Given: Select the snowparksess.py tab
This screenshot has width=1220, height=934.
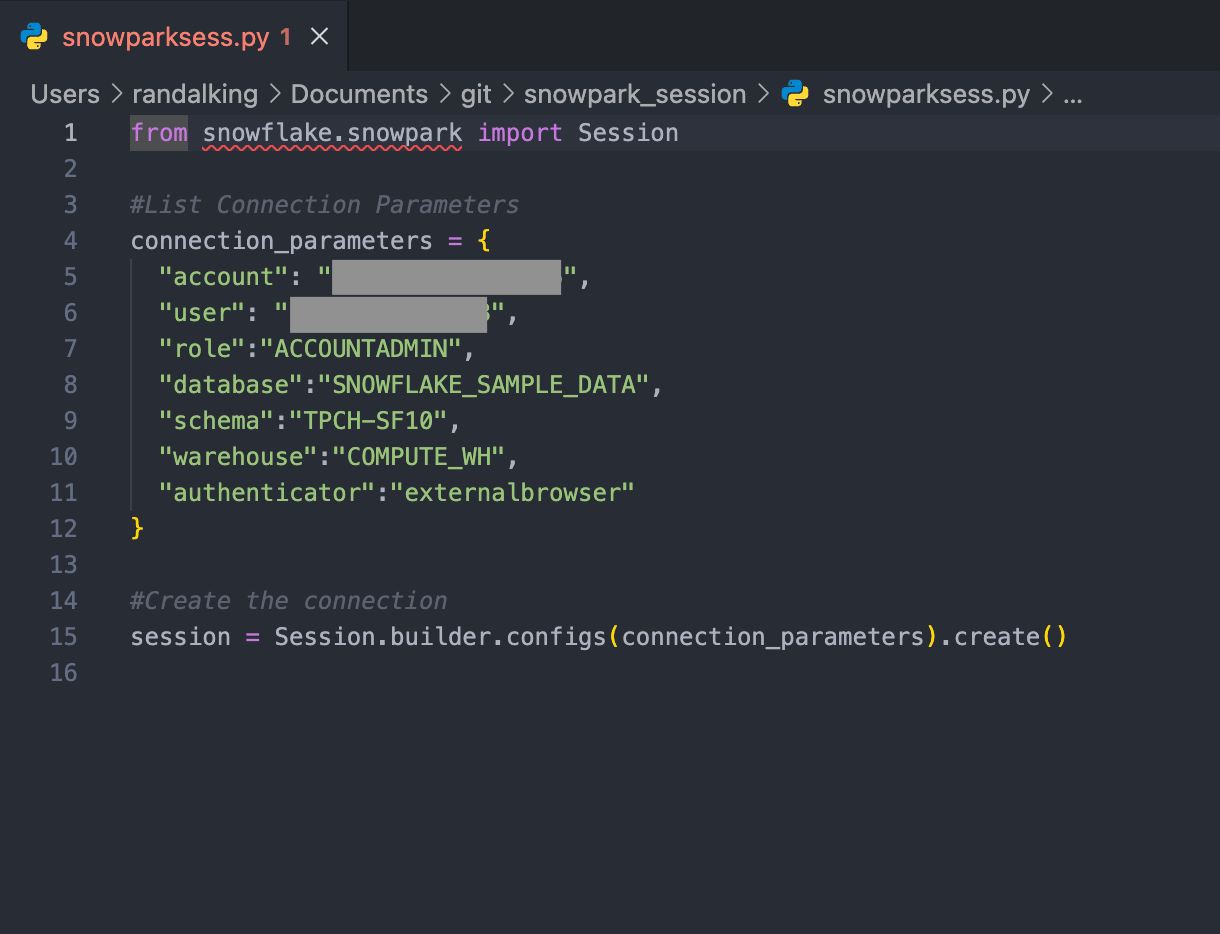Looking at the screenshot, I should [165, 37].
